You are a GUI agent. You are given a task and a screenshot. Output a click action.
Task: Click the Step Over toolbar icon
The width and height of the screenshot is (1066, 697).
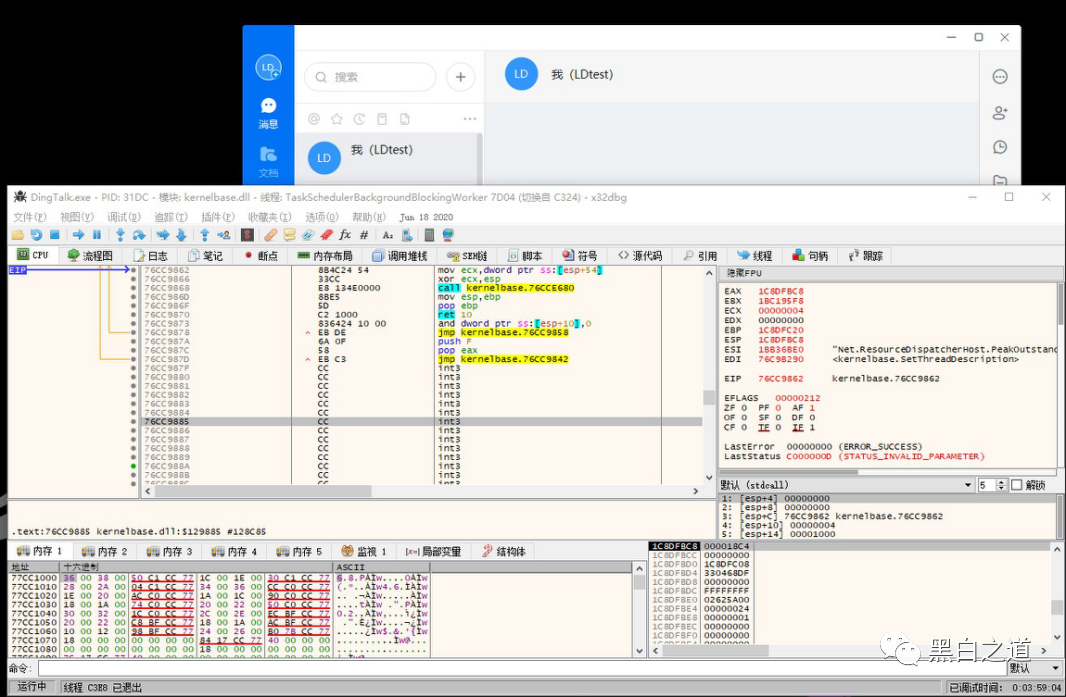coord(139,235)
